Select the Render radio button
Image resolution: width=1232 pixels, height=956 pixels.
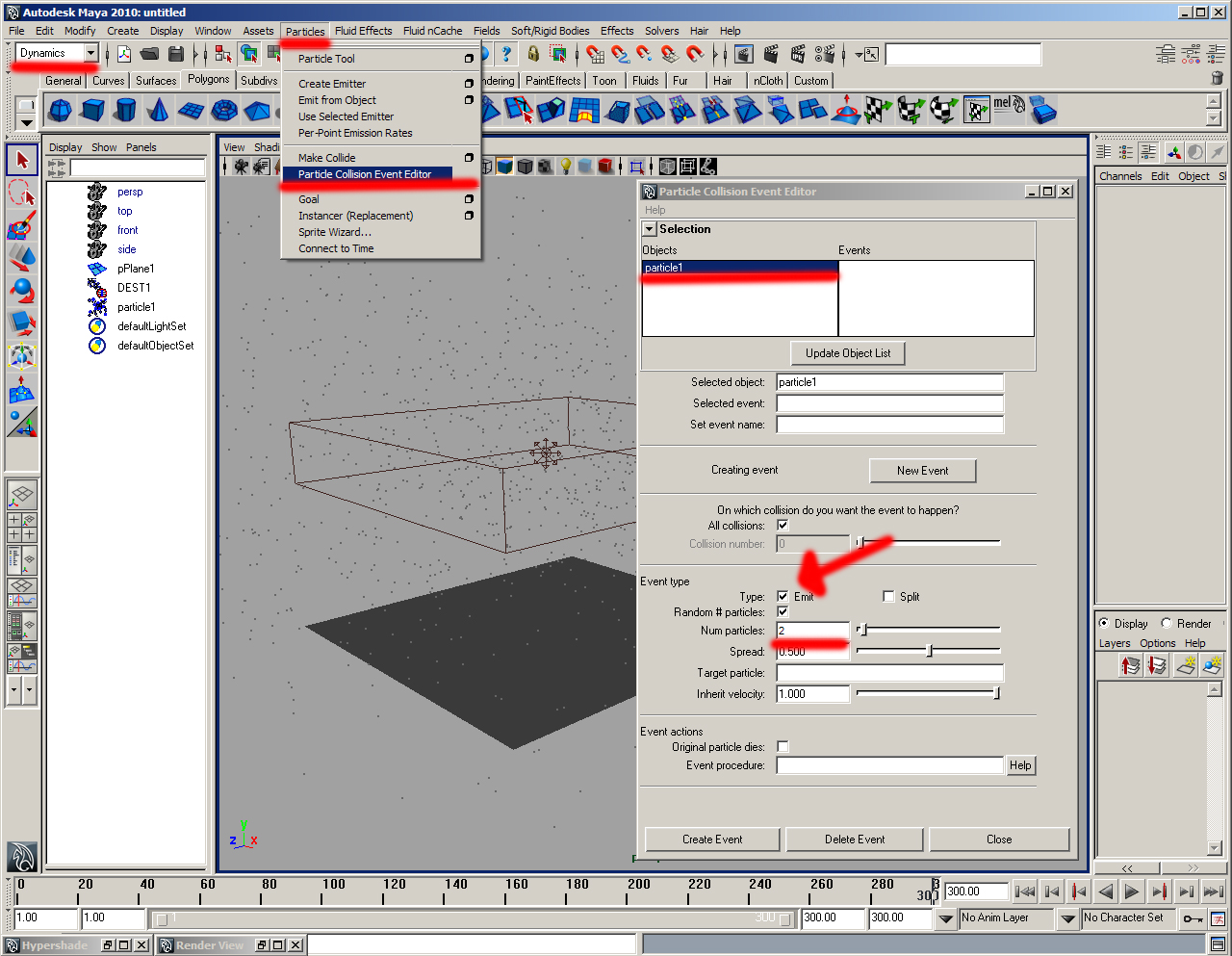click(1167, 623)
